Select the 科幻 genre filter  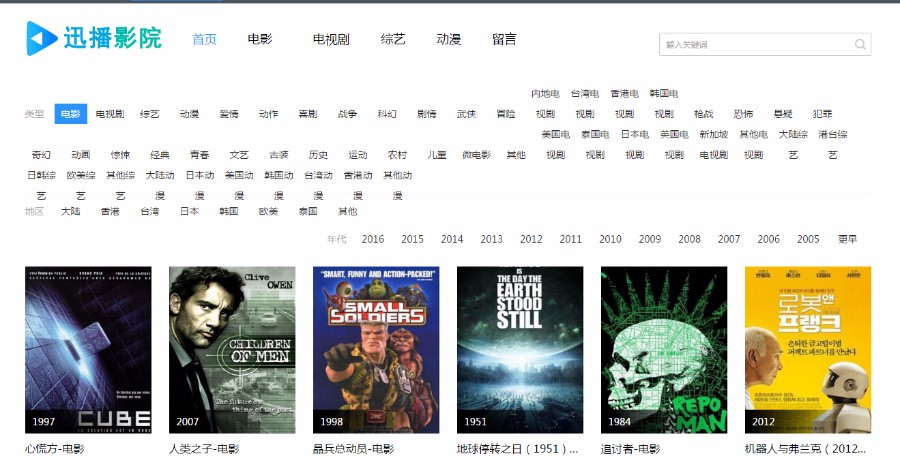(x=387, y=114)
